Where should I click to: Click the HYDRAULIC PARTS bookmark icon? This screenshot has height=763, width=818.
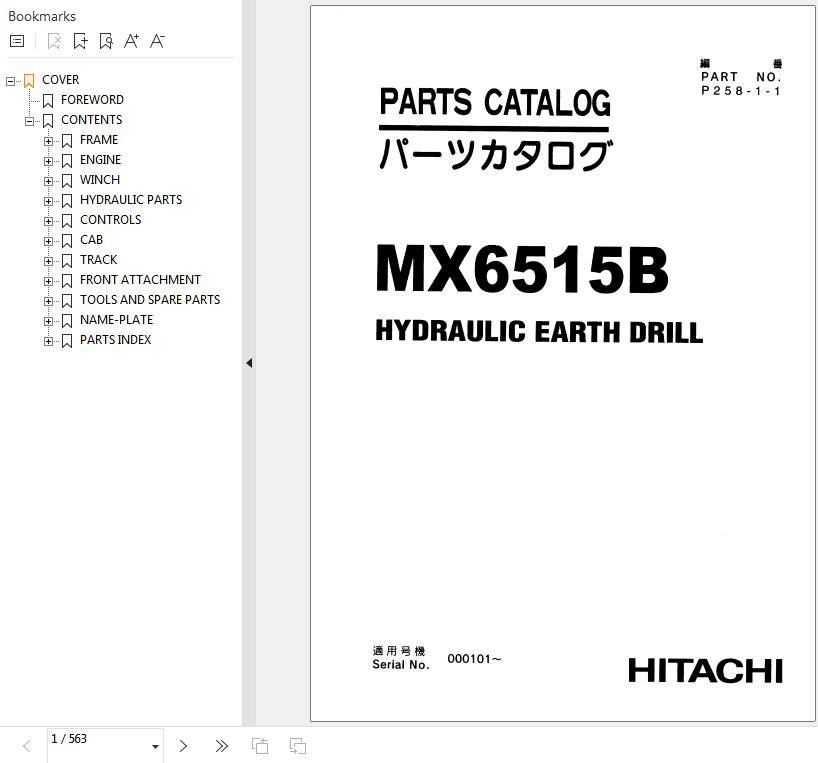(67, 200)
